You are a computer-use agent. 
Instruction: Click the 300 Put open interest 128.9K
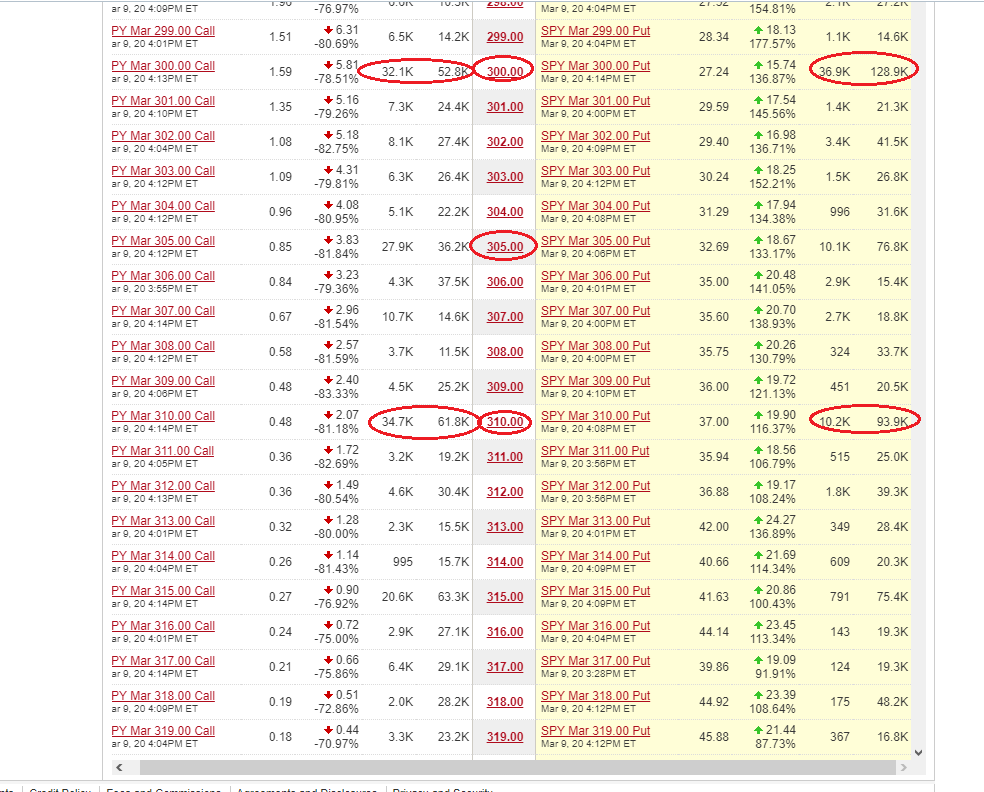tap(889, 72)
